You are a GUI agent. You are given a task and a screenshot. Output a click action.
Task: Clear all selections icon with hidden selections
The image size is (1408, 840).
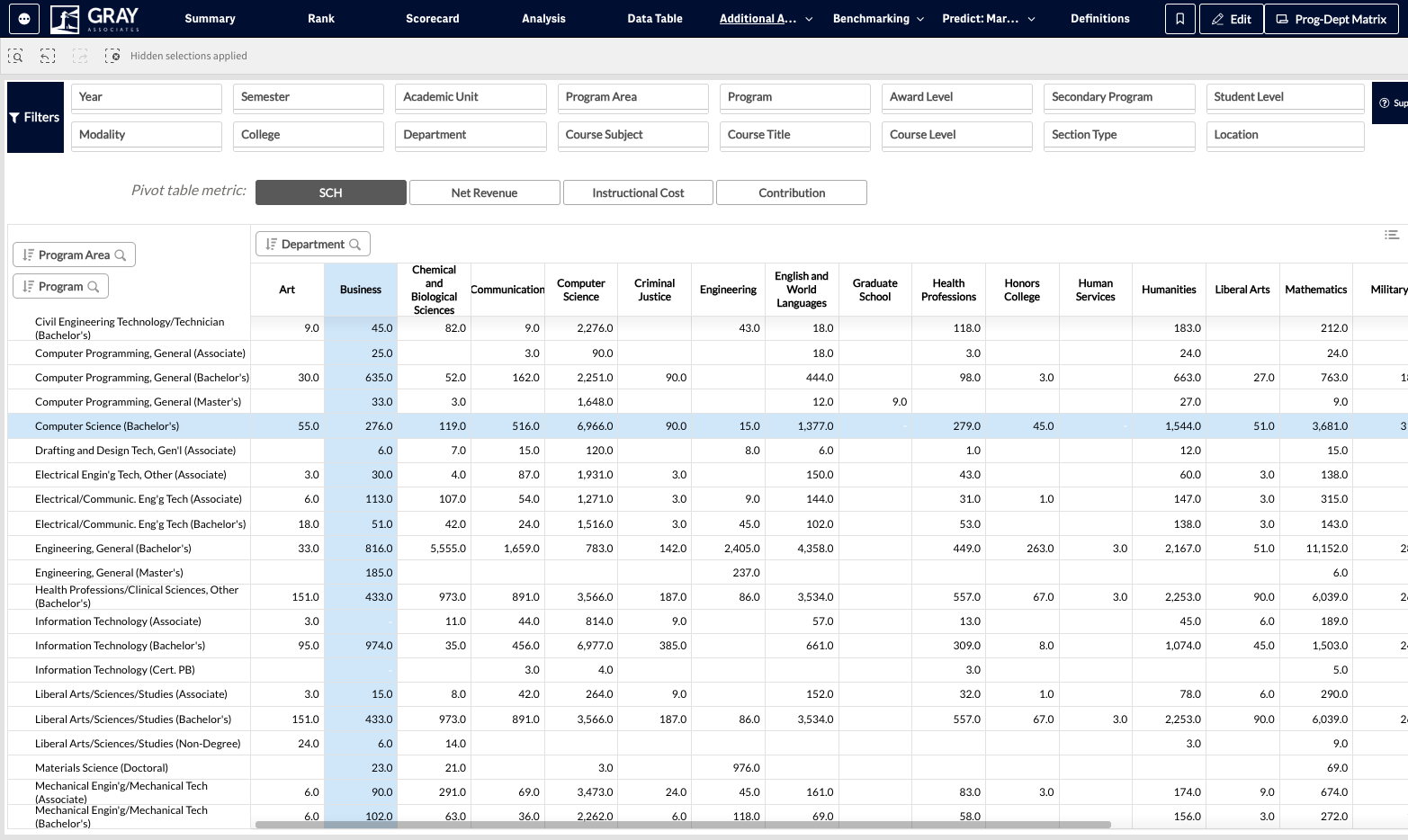point(112,56)
